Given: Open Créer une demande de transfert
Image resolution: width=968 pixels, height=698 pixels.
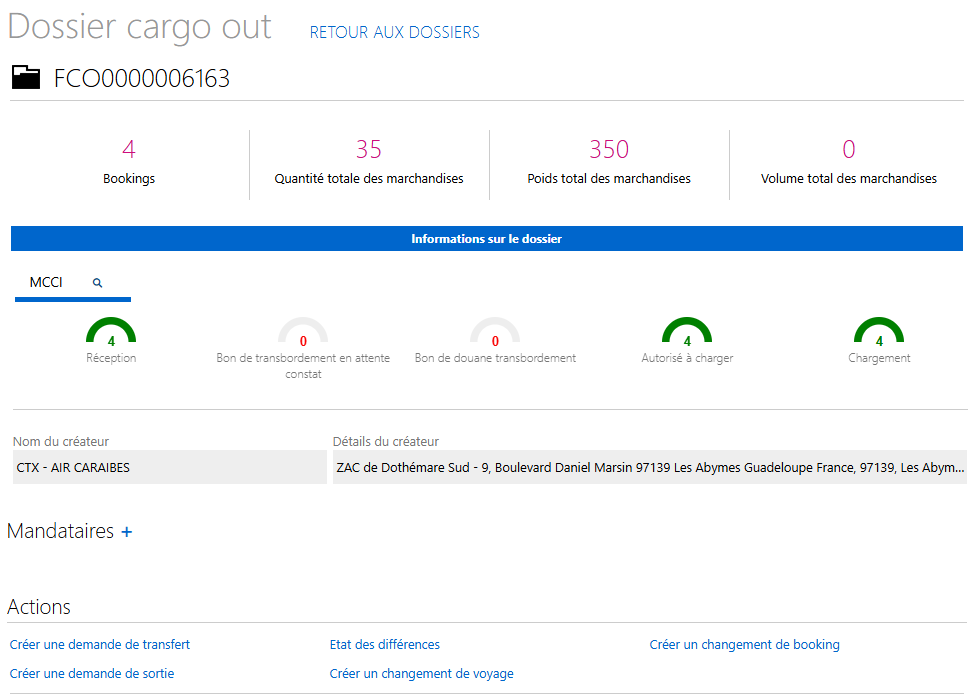Looking at the screenshot, I should click(x=99, y=645).
